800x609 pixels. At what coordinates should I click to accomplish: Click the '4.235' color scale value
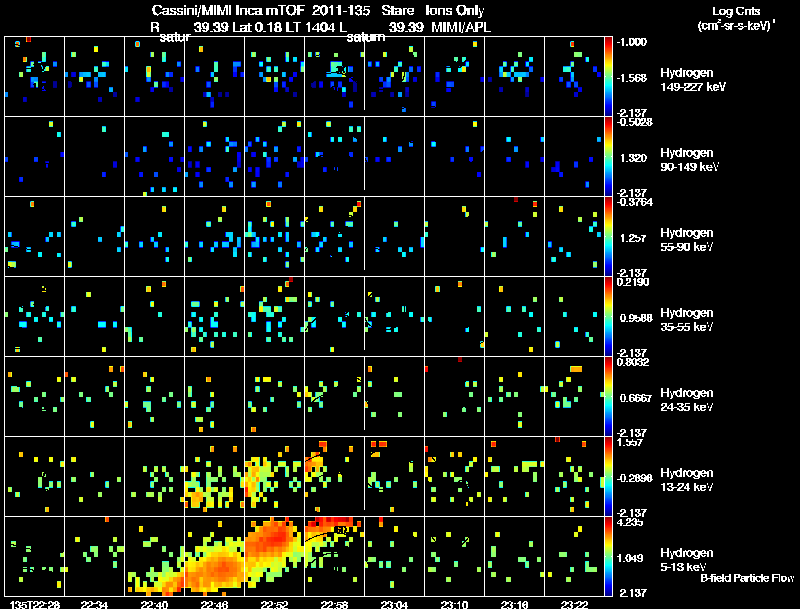point(630,522)
